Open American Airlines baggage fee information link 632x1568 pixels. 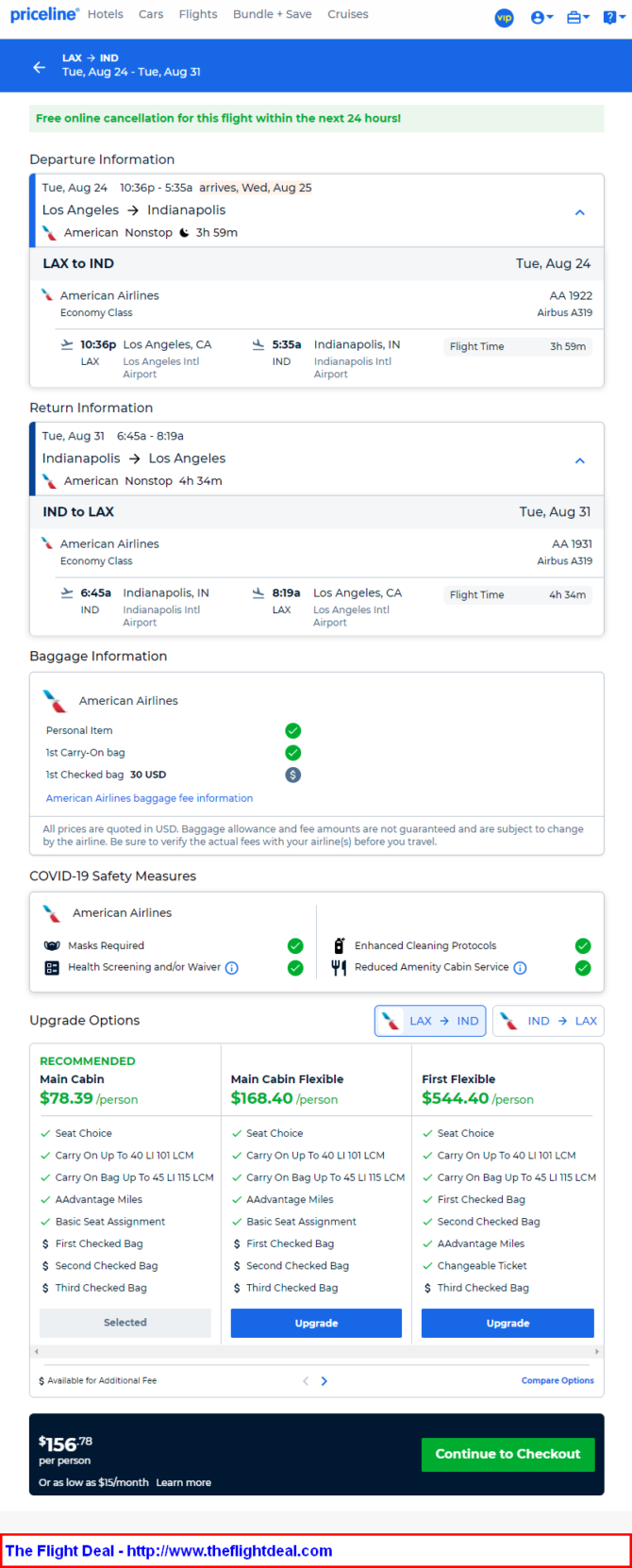pyautogui.click(x=149, y=798)
